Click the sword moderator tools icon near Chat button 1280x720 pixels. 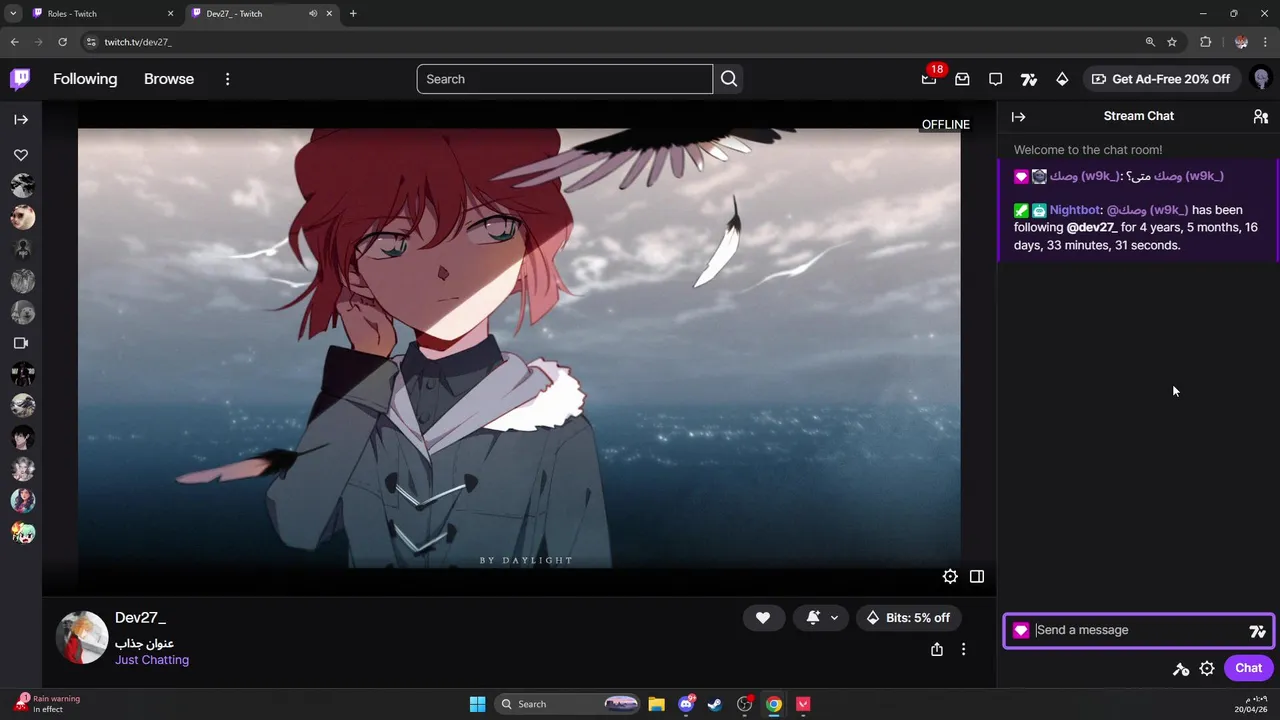[x=1181, y=669]
